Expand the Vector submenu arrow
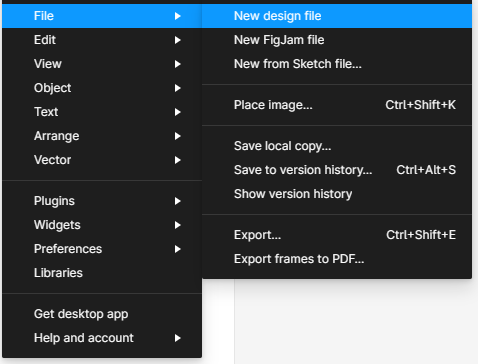This screenshot has width=478, height=364. (178, 160)
